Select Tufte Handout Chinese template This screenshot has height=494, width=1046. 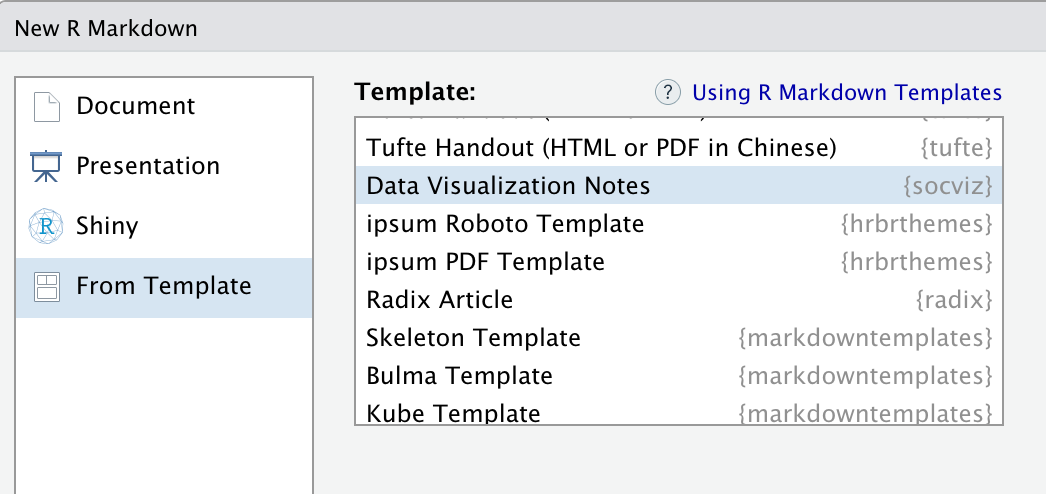(678, 147)
